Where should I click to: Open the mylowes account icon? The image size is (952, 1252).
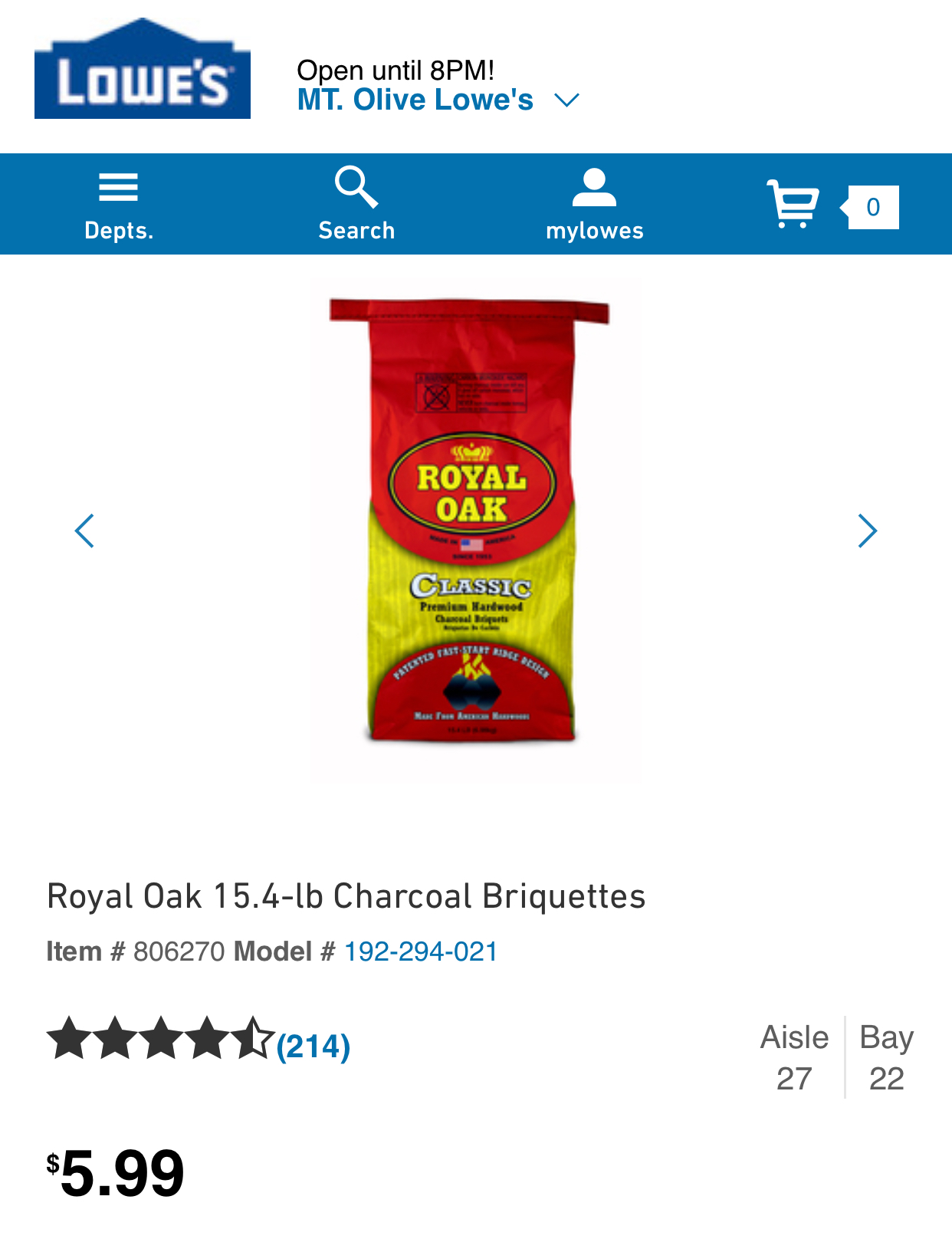[x=595, y=188]
